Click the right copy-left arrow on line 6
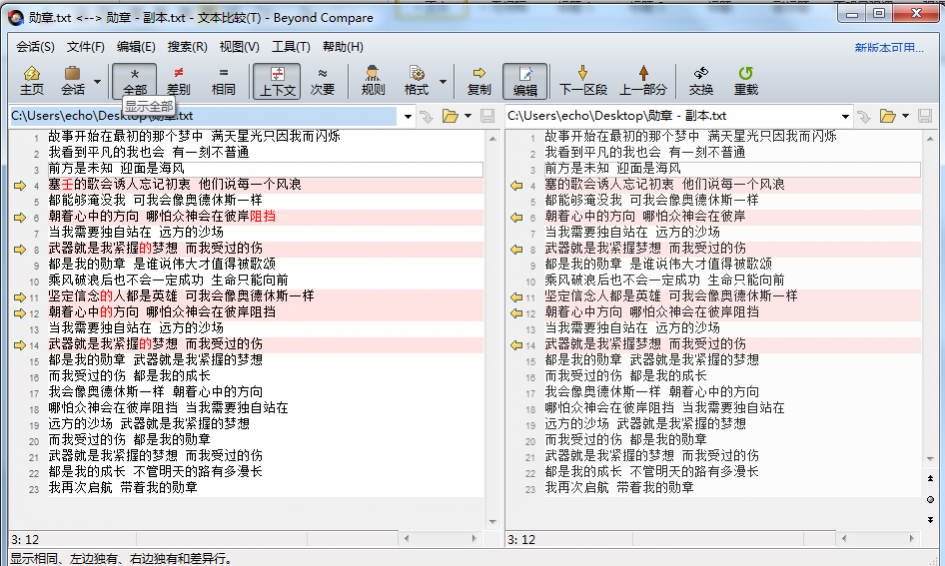Image resolution: width=945 pixels, height=566 pixels. [516, 218]
